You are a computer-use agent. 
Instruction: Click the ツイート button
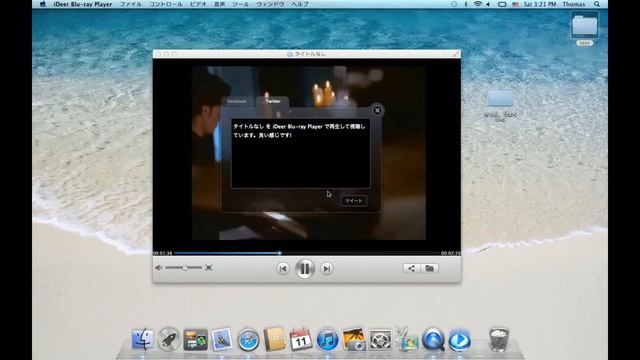point(353,200)
